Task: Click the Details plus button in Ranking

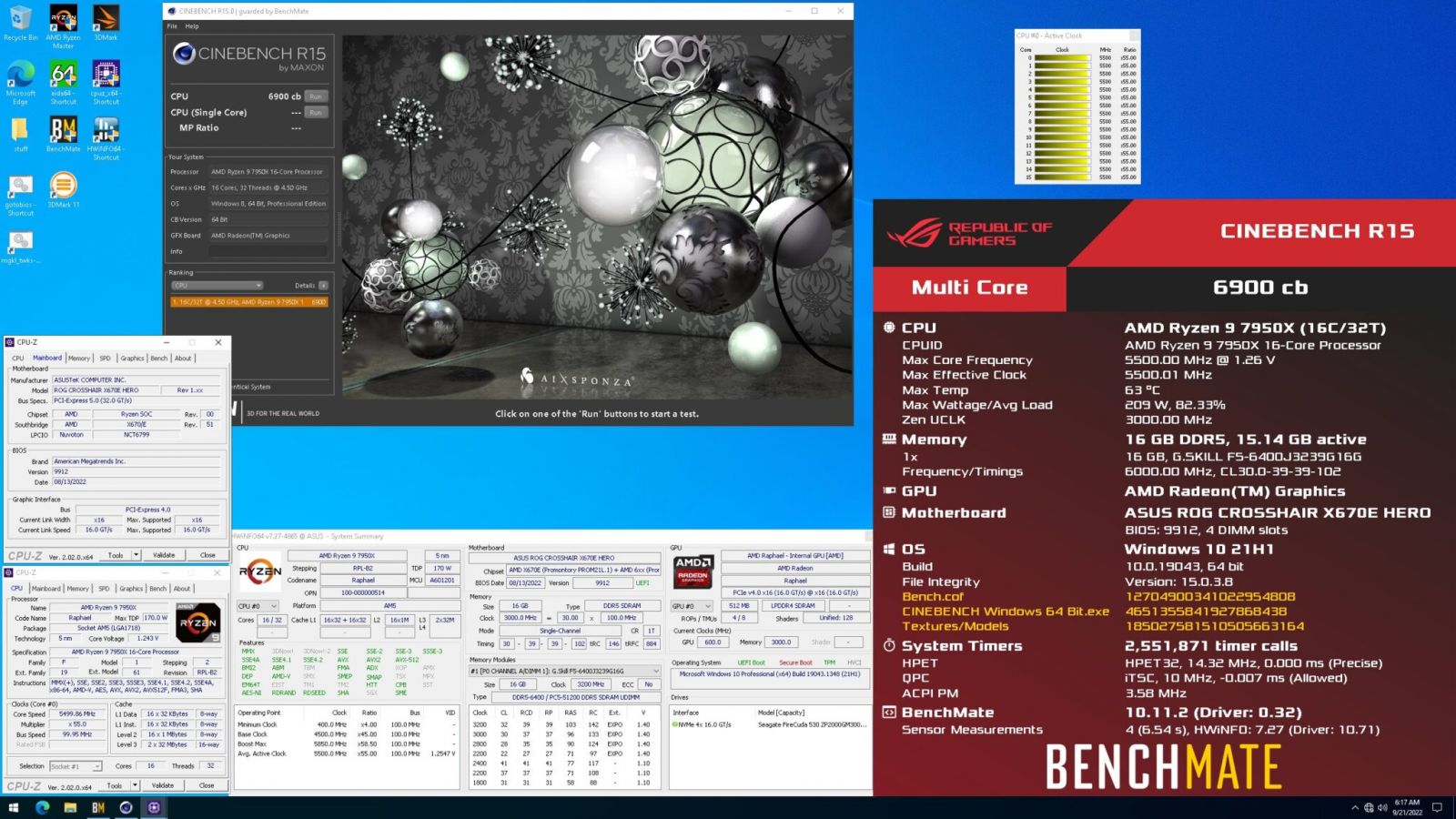Action: pyautogui.click(x=323, y=286)
